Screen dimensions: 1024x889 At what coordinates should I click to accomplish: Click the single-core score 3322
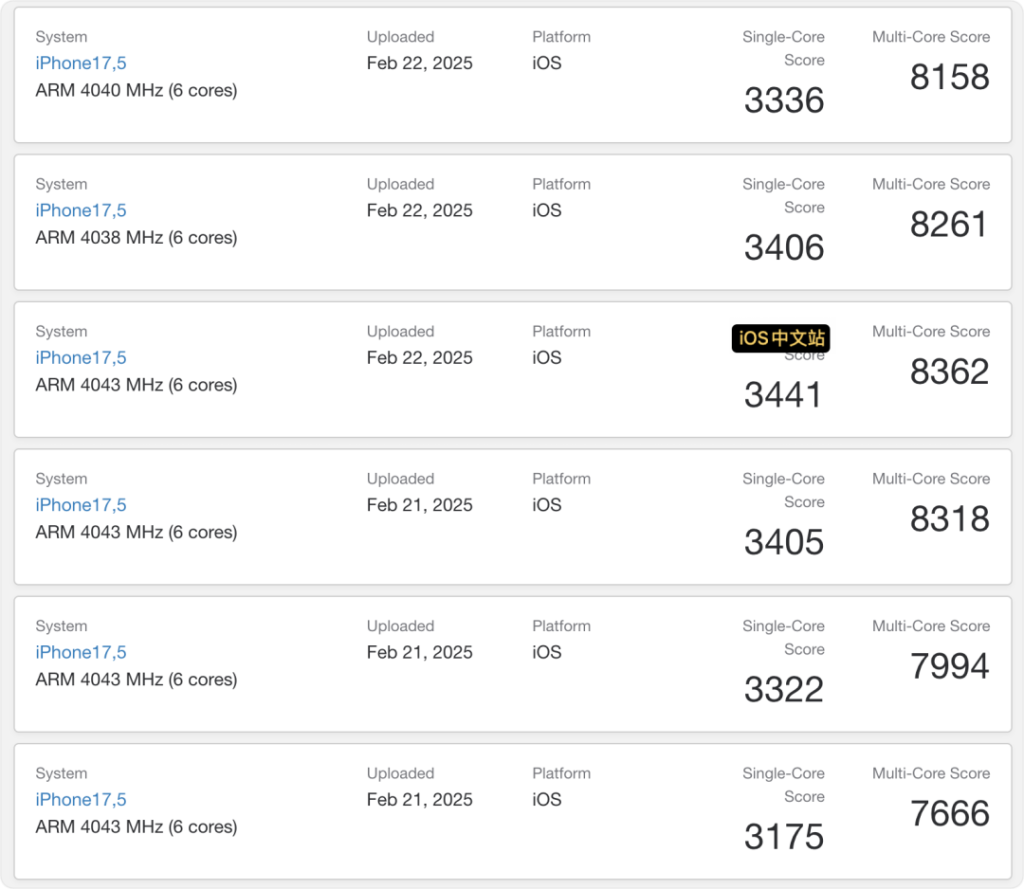coord(784,689)
